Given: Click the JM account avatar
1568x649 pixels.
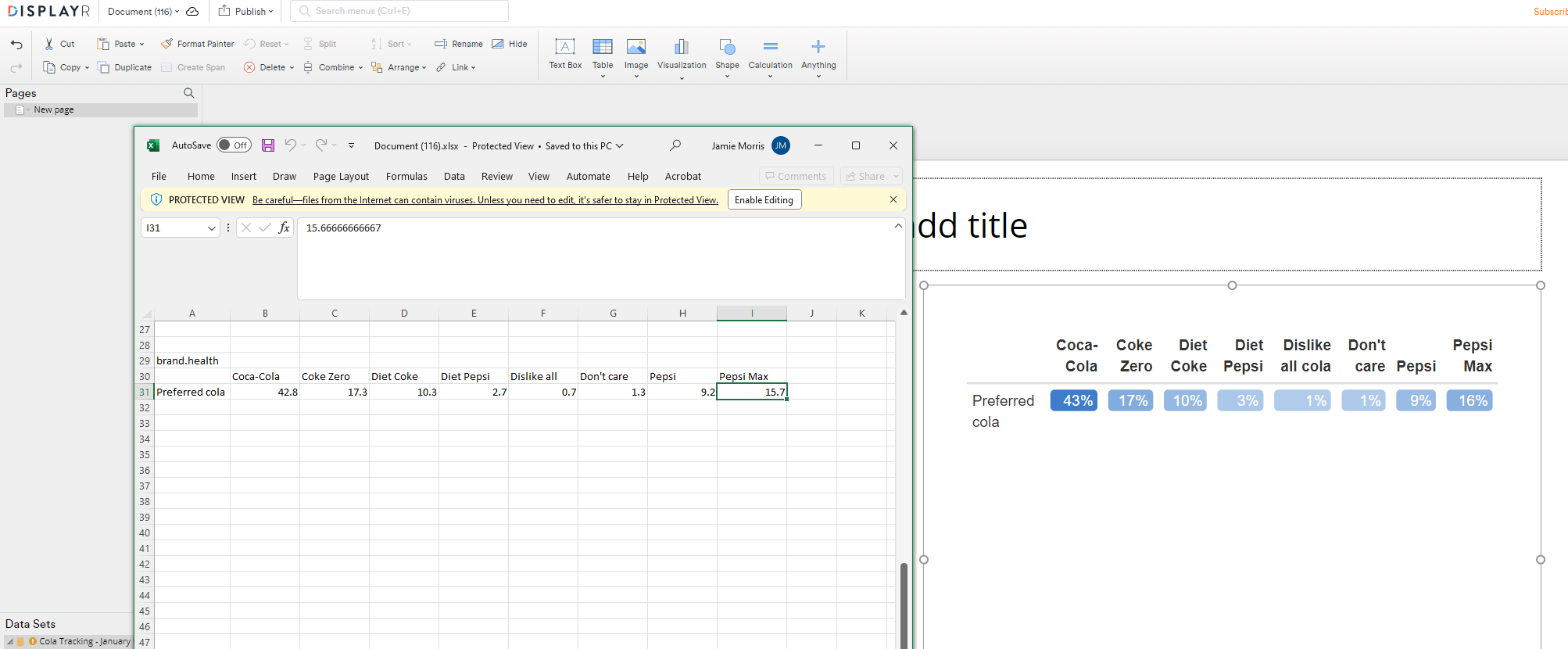Looking at the screenshot, I should pyautogui.click(x=780, y=145).
